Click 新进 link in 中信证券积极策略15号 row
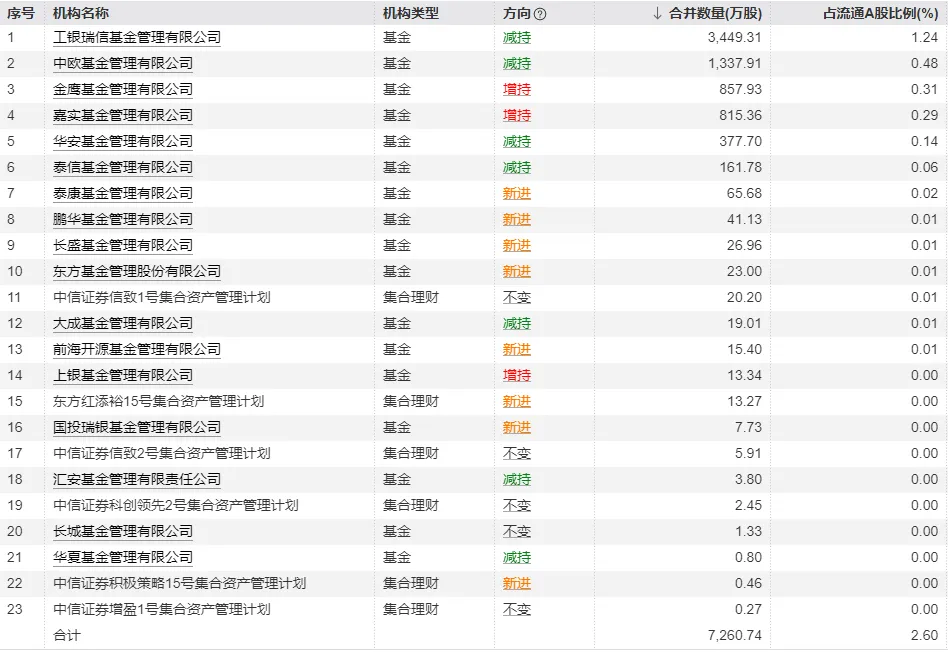The width and height of the screenshot is (948, 652). (x=517, y=584)
